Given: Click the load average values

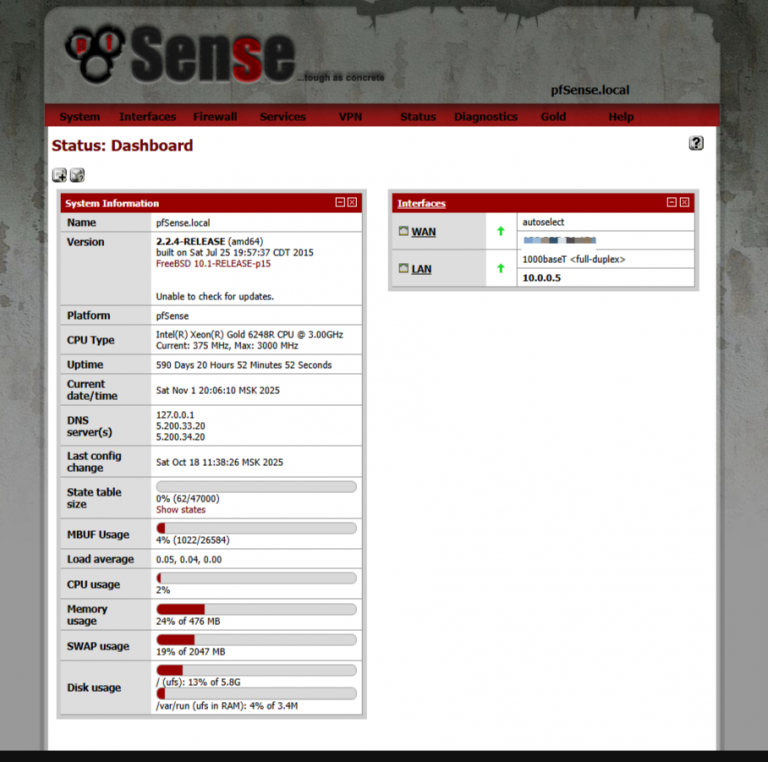Looking at the screenshot, I should (189, 559).
